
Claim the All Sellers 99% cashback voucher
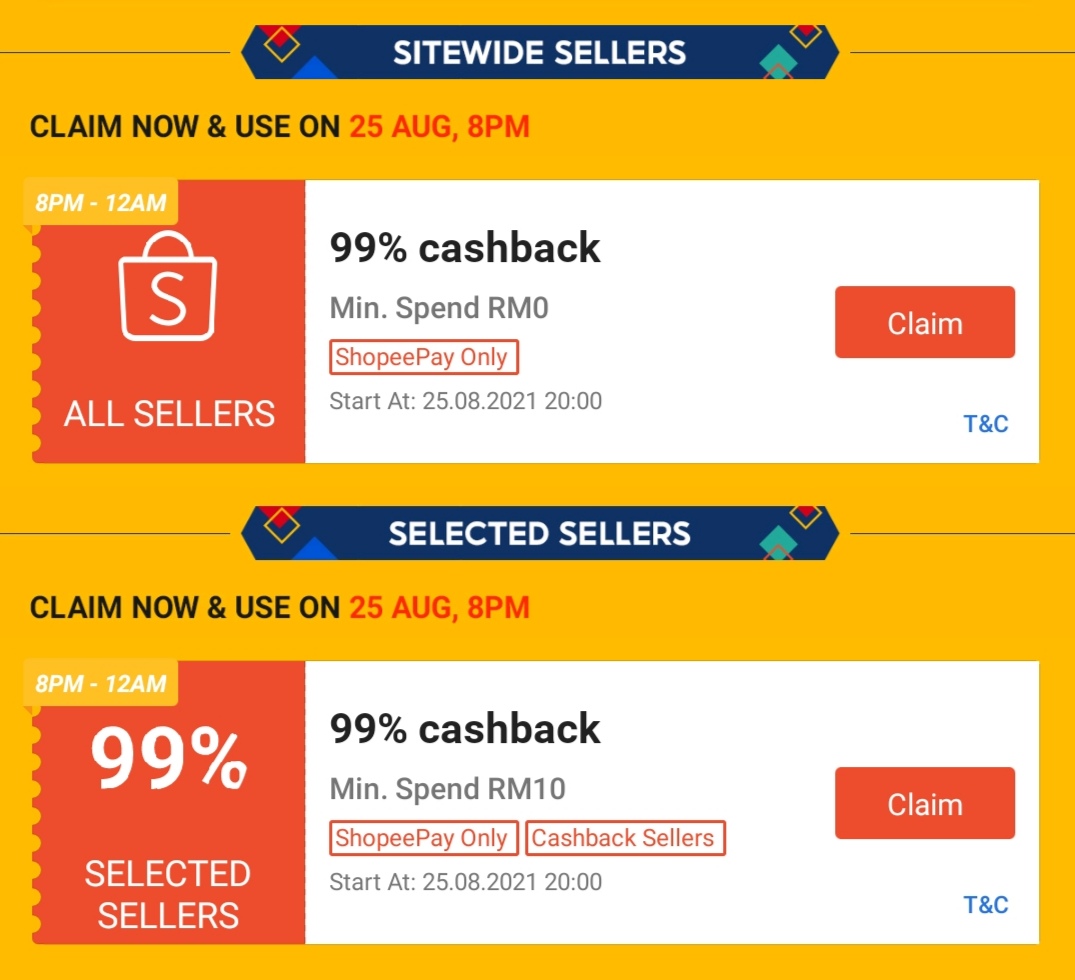(x=924, y=323)
